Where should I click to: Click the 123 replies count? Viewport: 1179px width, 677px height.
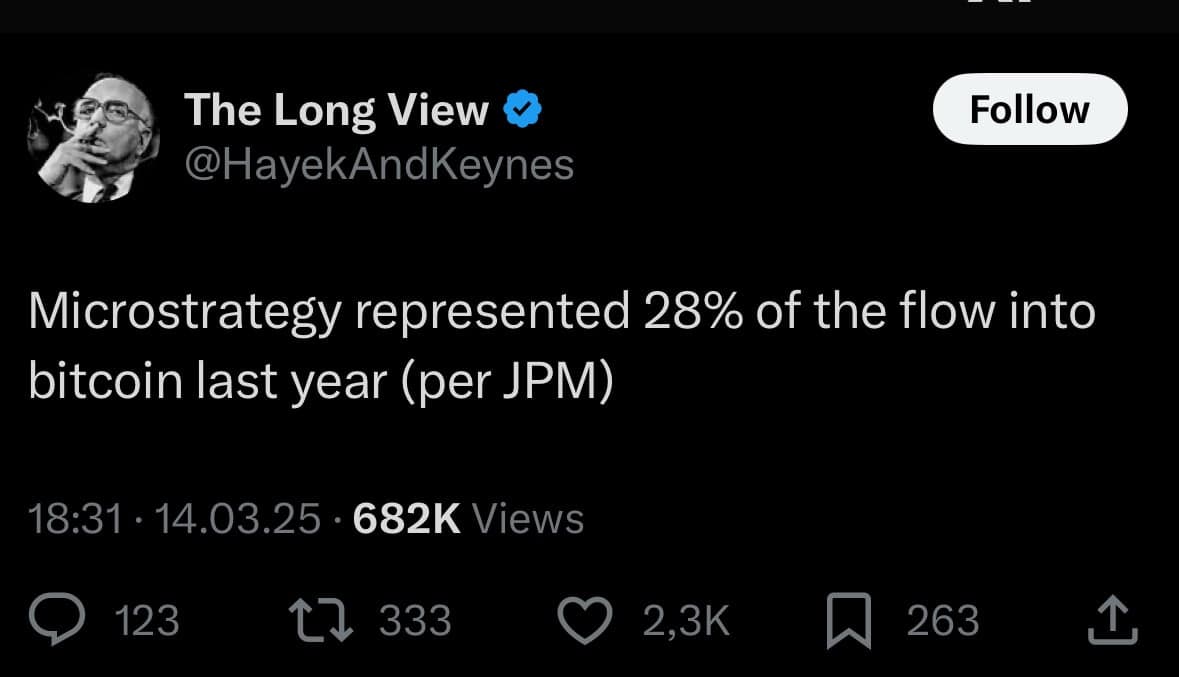click(148, 621)
